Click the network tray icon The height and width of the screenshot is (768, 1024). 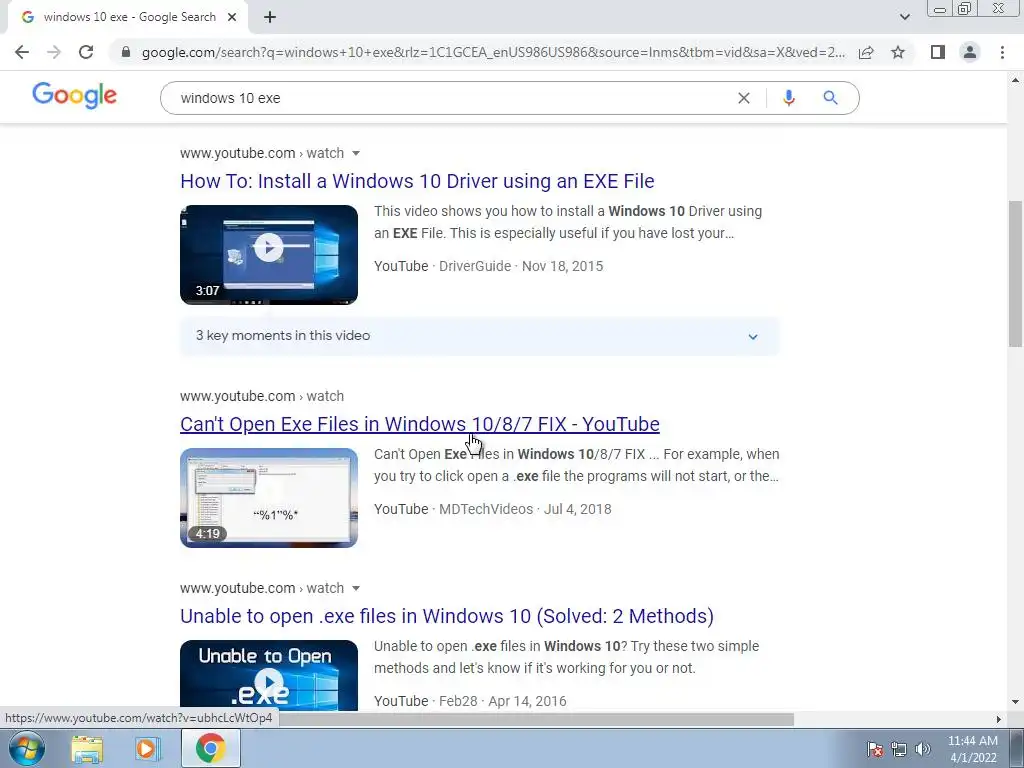coord(899,750)
